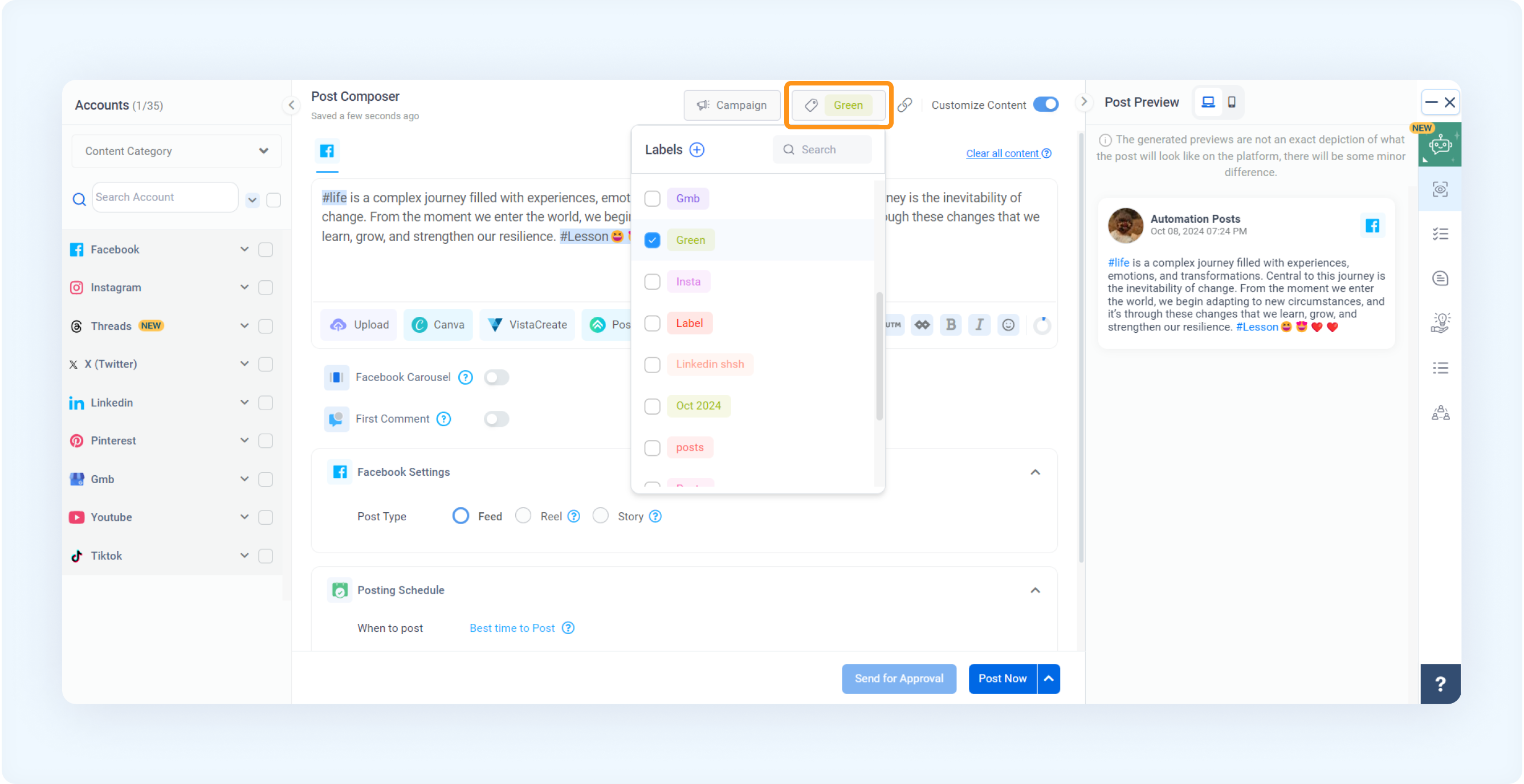The width and height of the screenshot is (1524, 784).
Task: Click Send for Approval button
Action: [899, 679]
